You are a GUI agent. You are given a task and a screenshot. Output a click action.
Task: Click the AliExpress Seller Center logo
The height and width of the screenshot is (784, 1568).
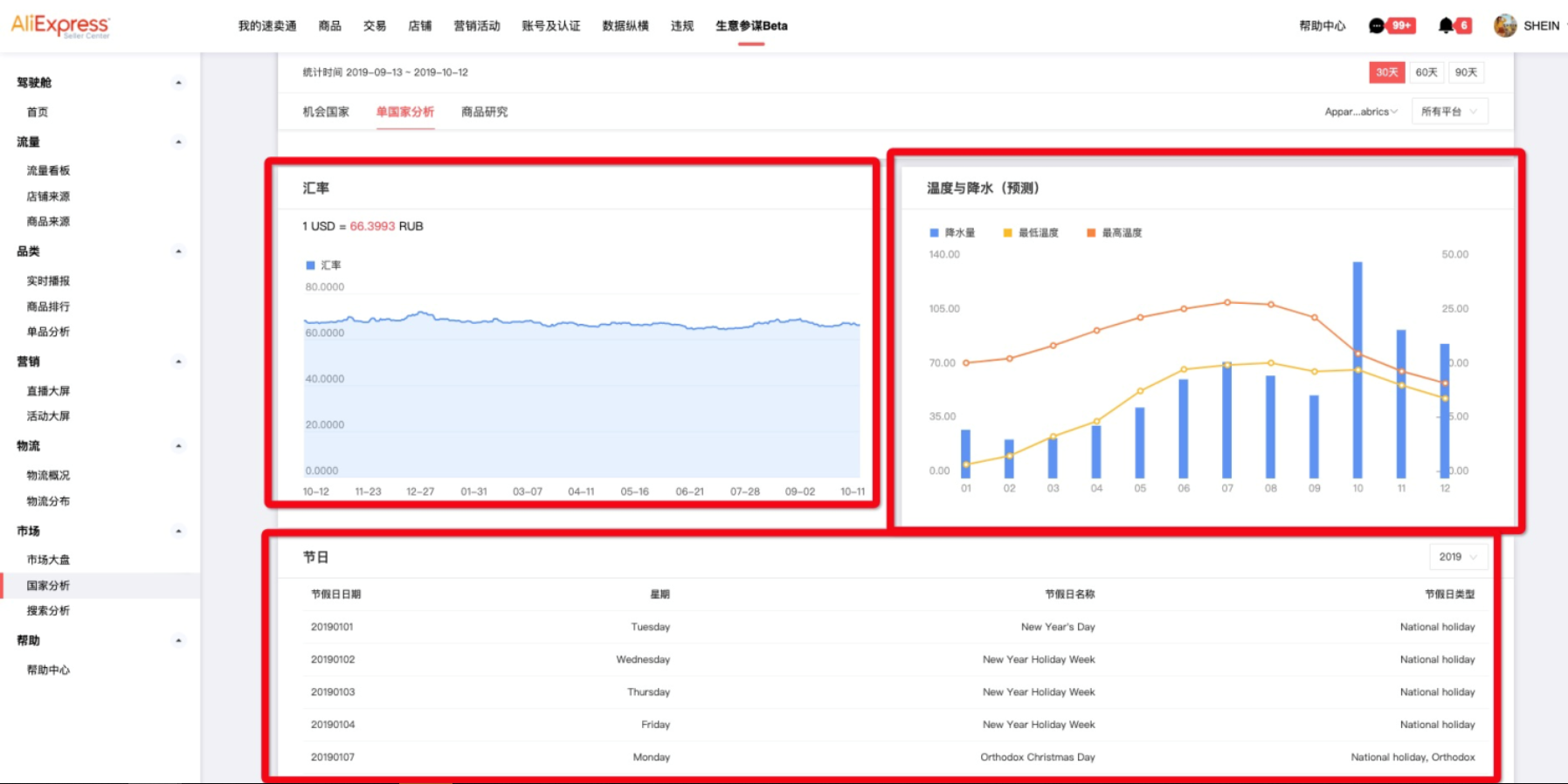click(60, 25)
